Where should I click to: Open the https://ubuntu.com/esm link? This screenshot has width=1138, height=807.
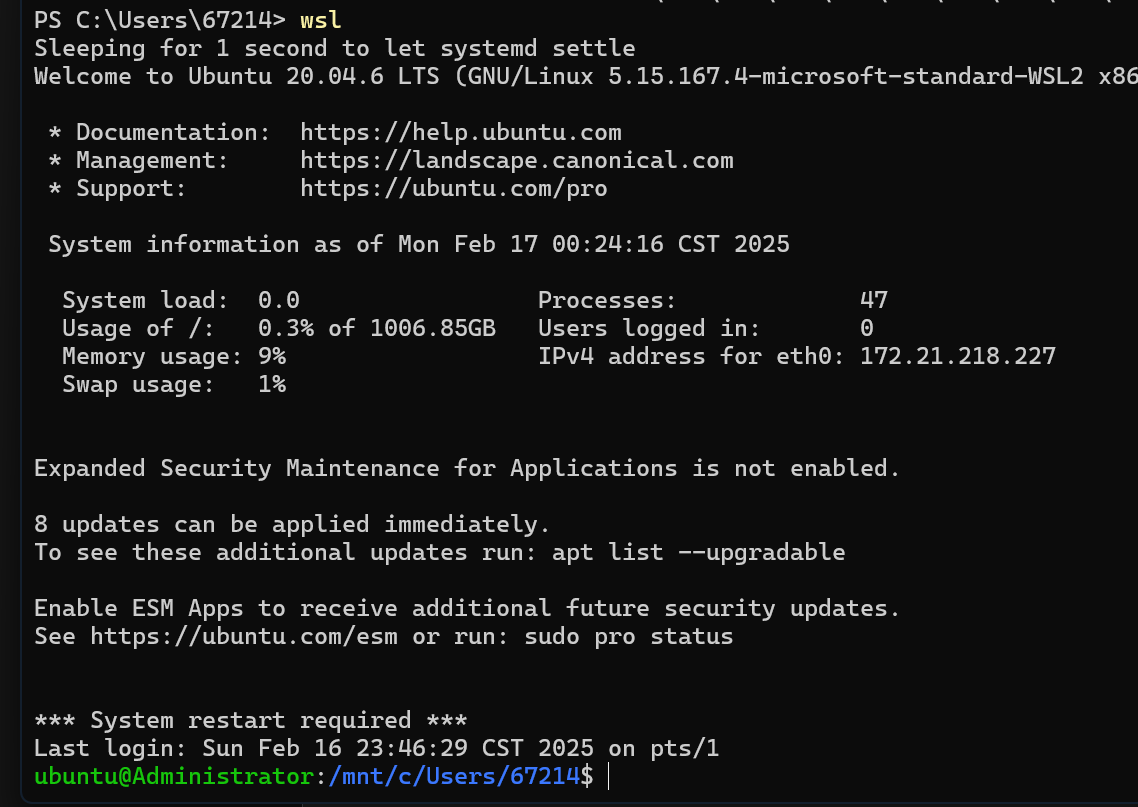coord(244,636)
